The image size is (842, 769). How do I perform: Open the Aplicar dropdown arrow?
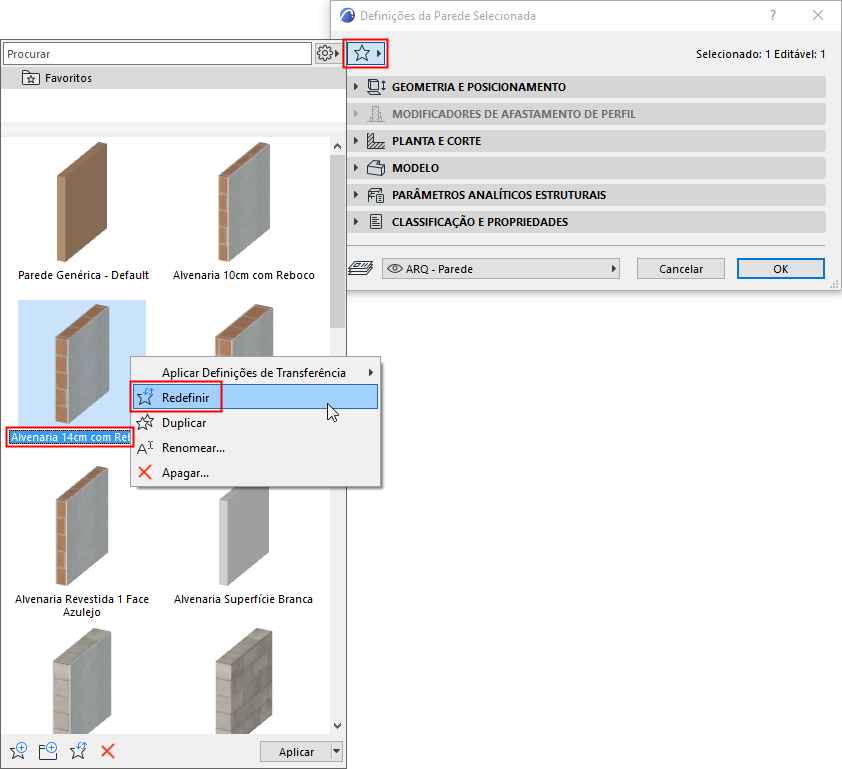(333, 751)
